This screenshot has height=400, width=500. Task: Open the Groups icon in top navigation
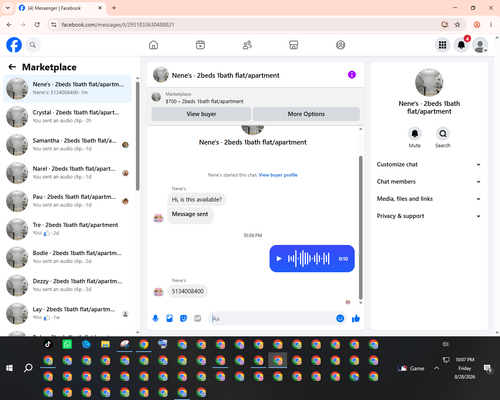[340, 45]
